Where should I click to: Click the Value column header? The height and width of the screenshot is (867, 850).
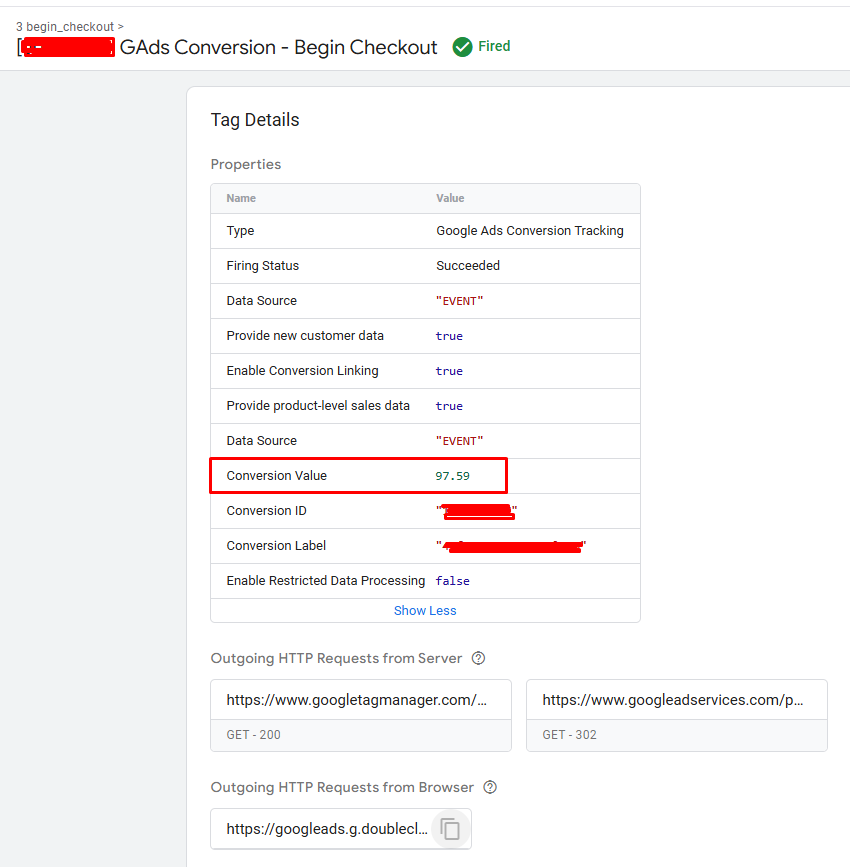click(450, 198)
